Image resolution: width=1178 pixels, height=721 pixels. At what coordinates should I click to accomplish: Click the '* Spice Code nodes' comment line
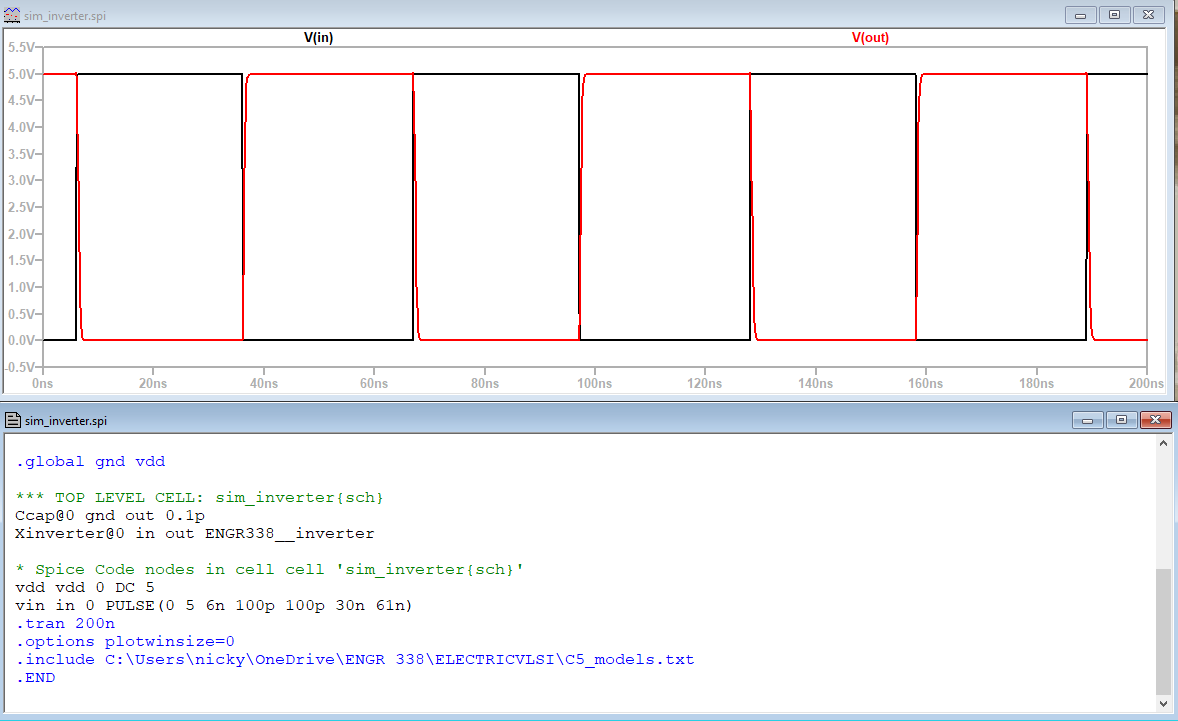point(270,570)
